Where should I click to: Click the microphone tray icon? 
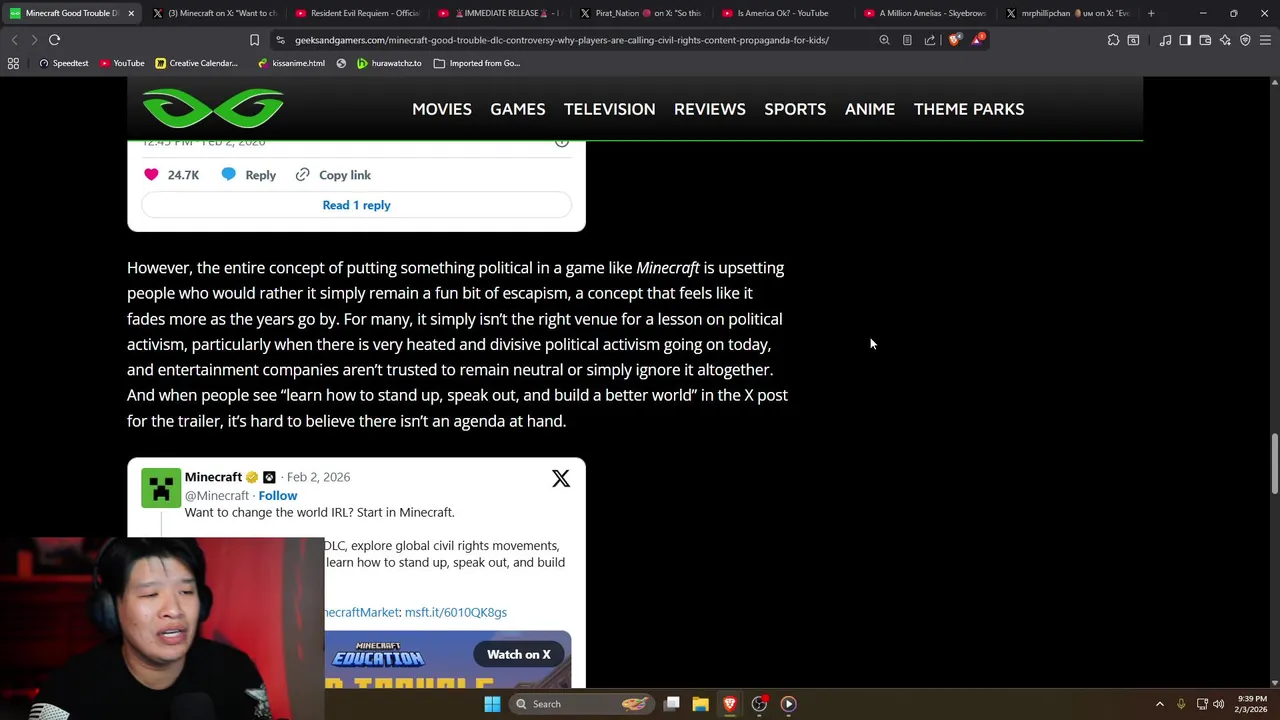coord(1181,704)
